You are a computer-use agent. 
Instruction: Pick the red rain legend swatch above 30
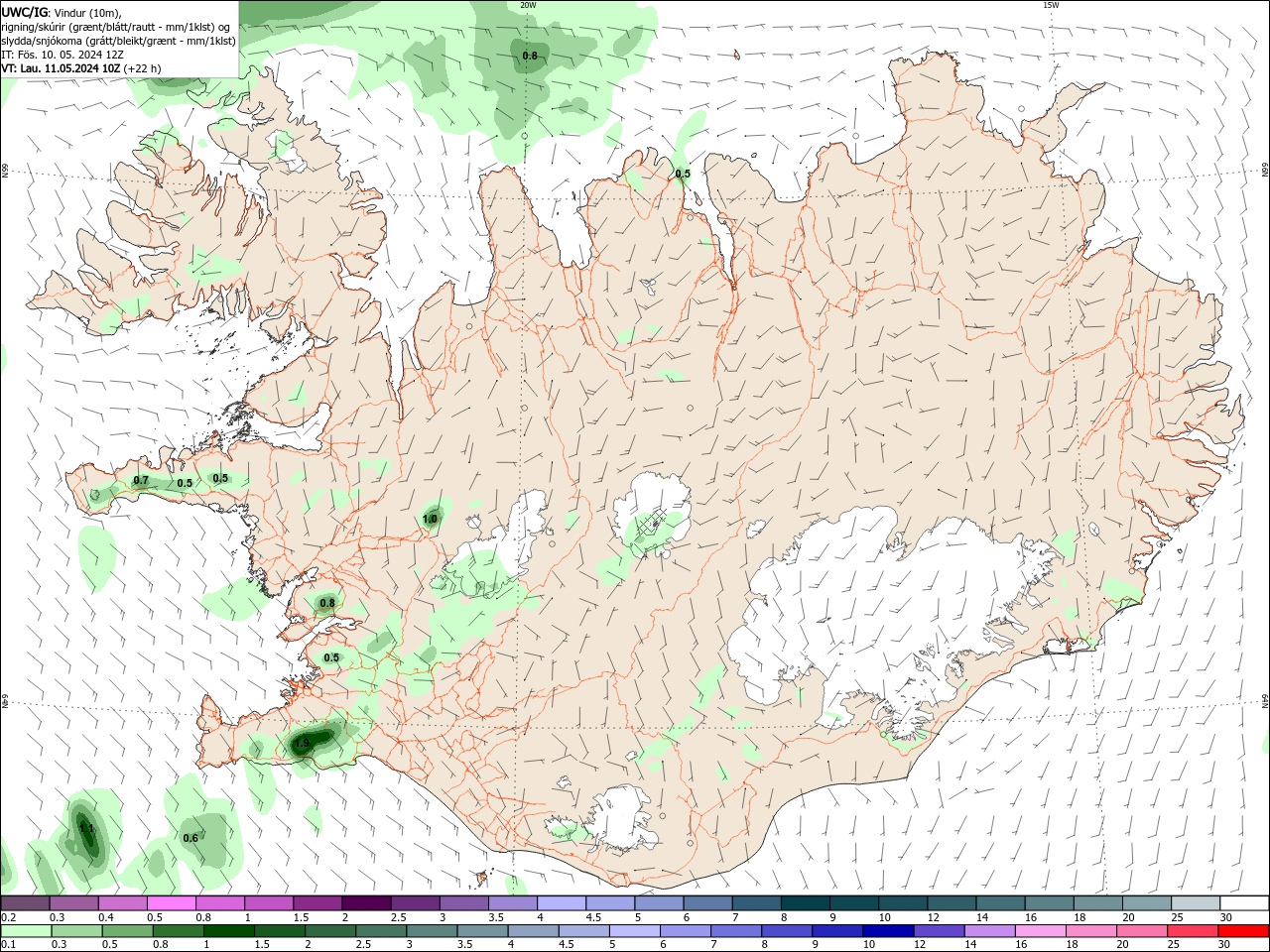(x=1244, y=931)
